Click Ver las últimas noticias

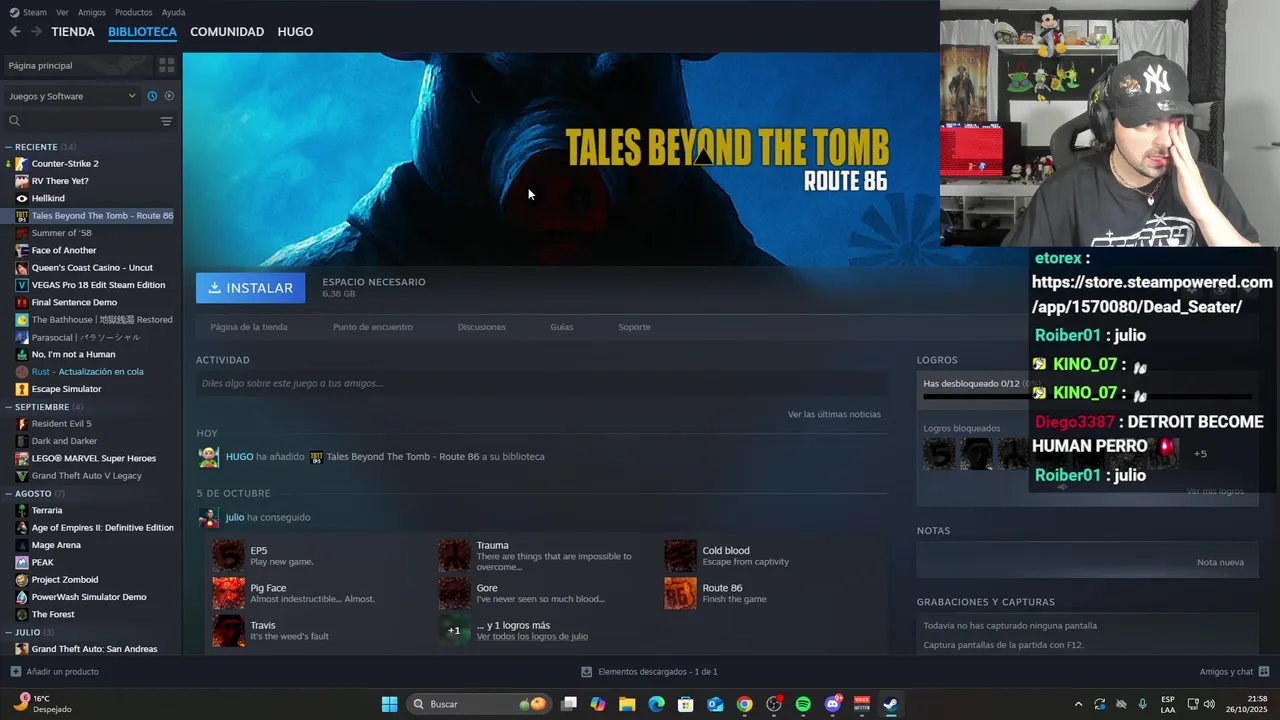(x=834, y=414)
